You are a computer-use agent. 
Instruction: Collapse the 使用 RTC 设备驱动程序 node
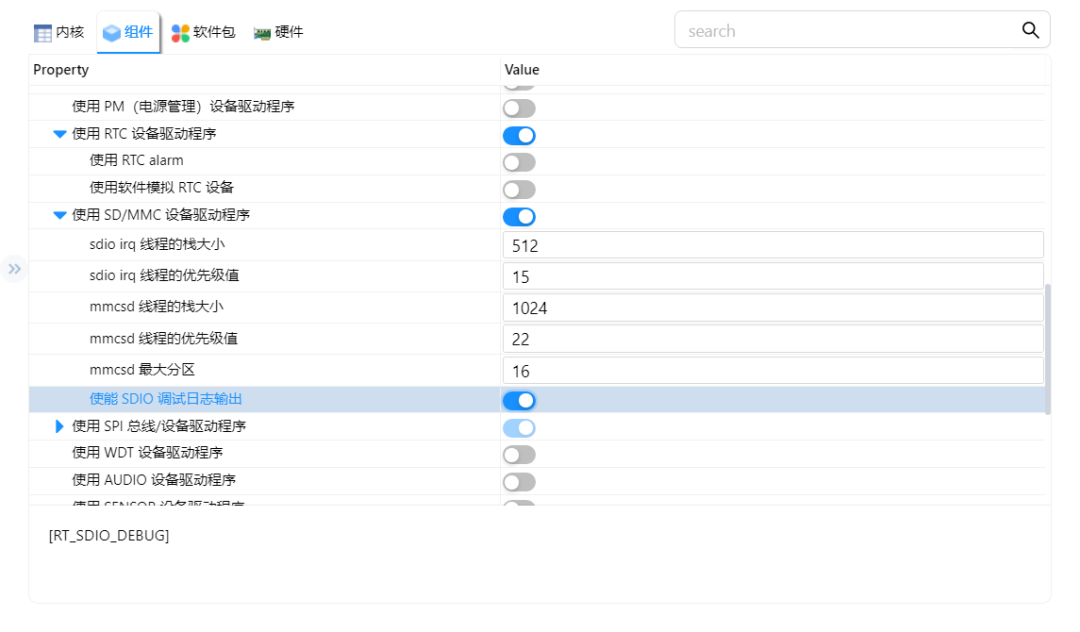(59, 135)
